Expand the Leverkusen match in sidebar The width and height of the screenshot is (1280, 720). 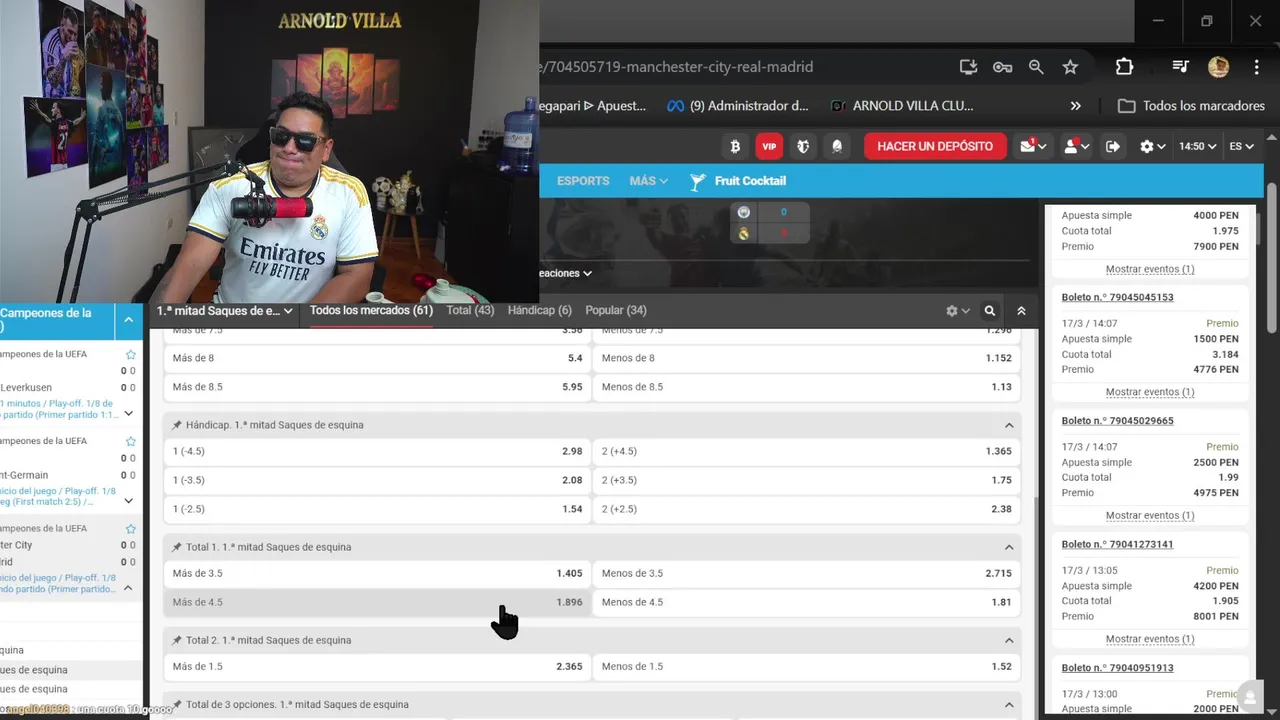coord(128,413)
